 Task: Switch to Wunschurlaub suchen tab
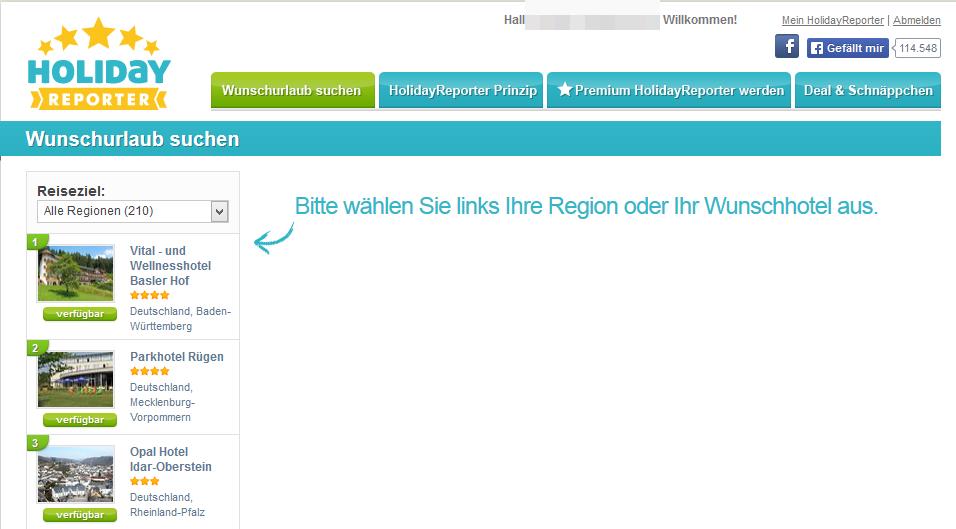pos(293,90)
